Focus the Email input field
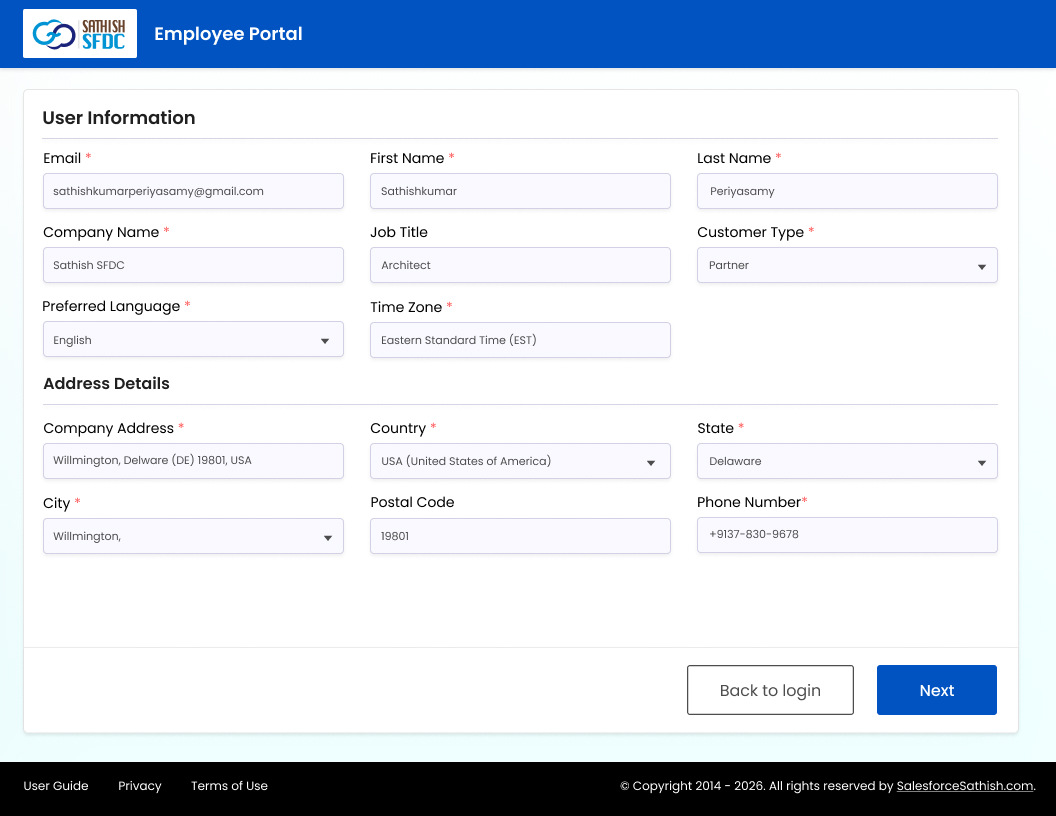Image resolution: width=1056 pixels, height=816 pixels. point(193,191)
